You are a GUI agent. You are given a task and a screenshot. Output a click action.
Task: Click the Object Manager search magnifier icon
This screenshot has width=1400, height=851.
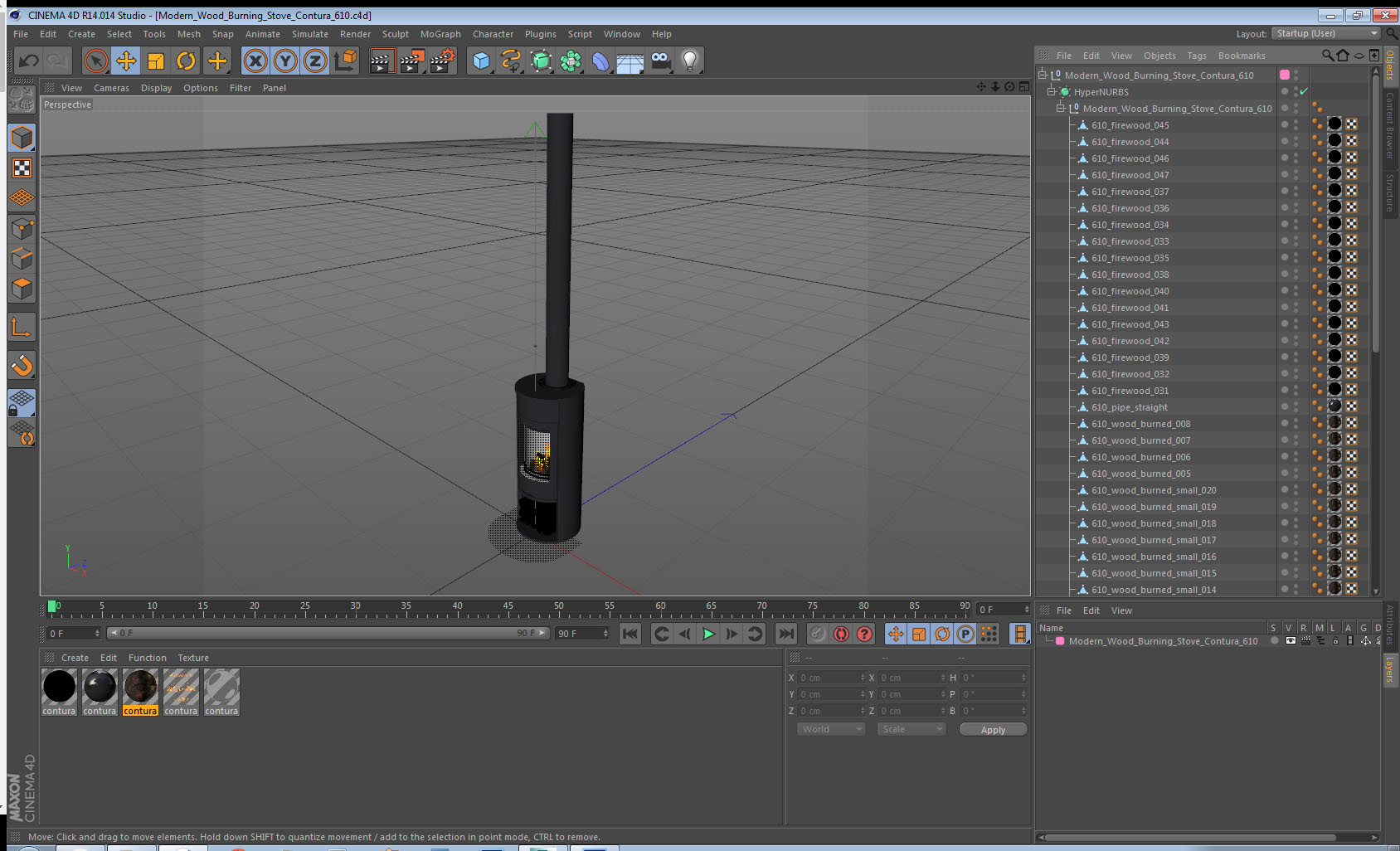1327,56
